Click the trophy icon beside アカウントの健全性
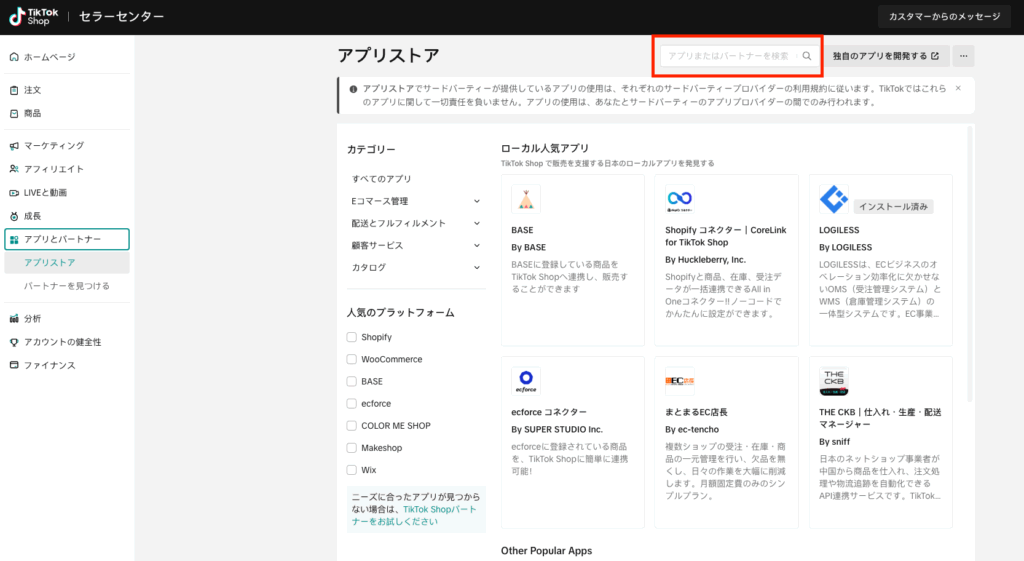 (x=14, y=342)
